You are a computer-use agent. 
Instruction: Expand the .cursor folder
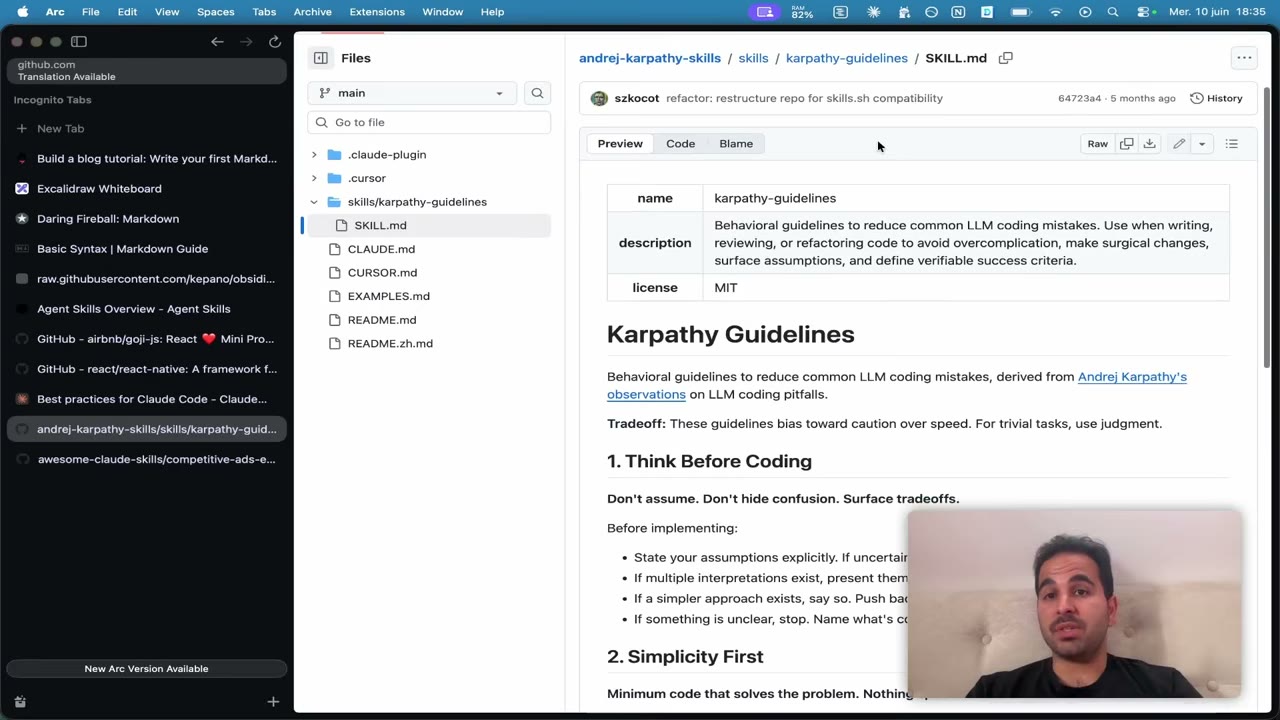click(314, 178)
